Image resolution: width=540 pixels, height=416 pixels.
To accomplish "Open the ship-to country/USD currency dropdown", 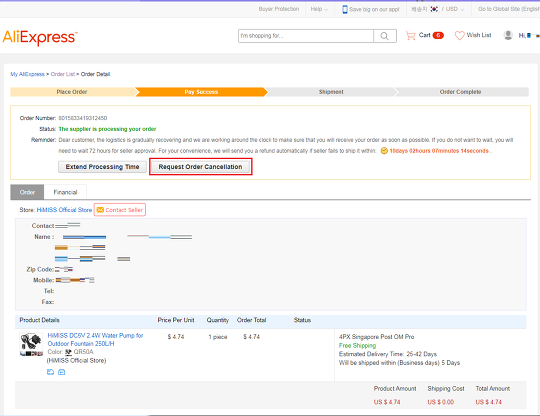I will 438,9.
